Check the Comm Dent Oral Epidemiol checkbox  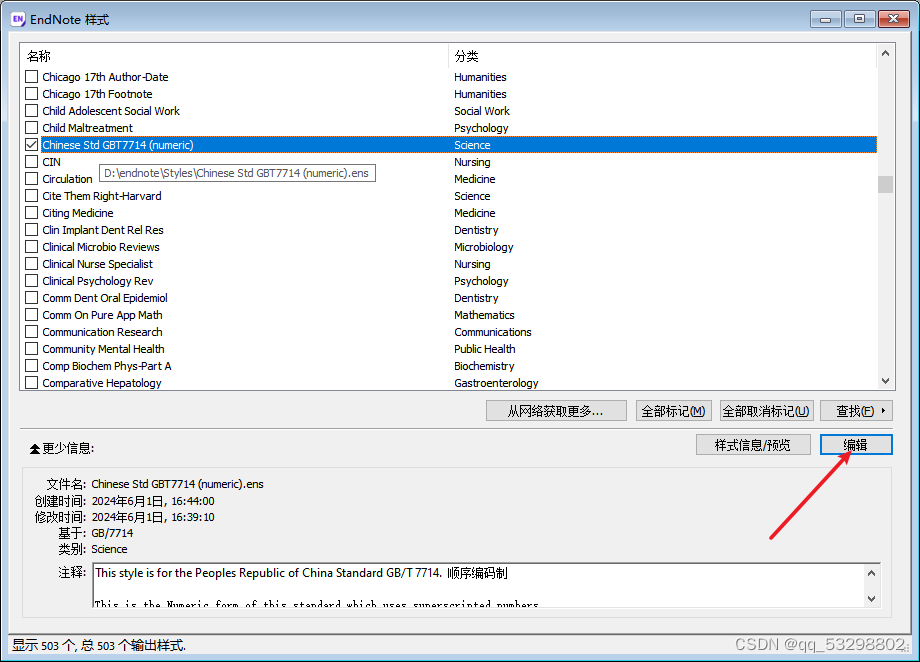(x=32, y=298)
